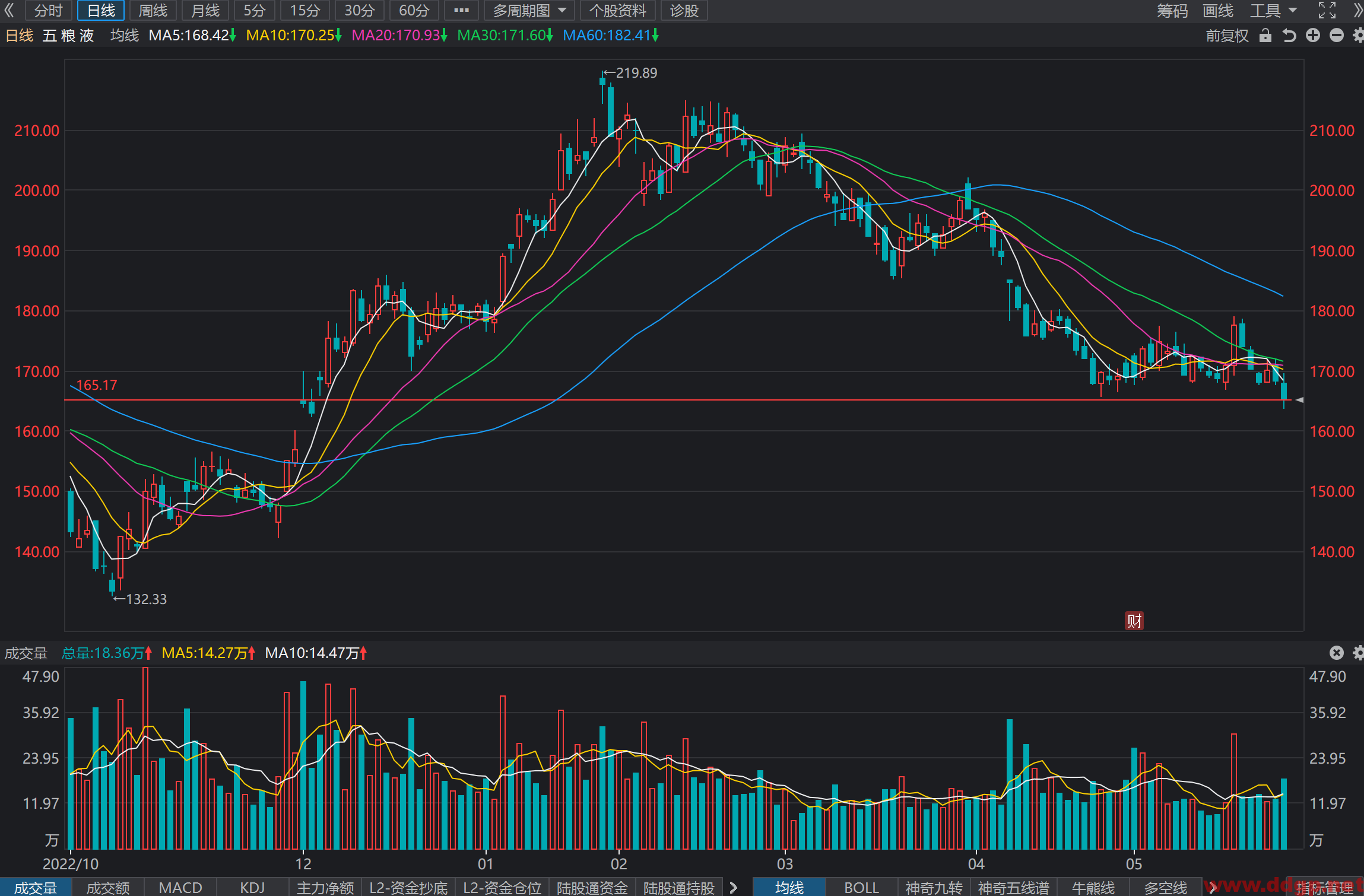This screenshot has height=896, width=1364.
Task: Zoom out chart with minus icon
Action: [1336, 36]
